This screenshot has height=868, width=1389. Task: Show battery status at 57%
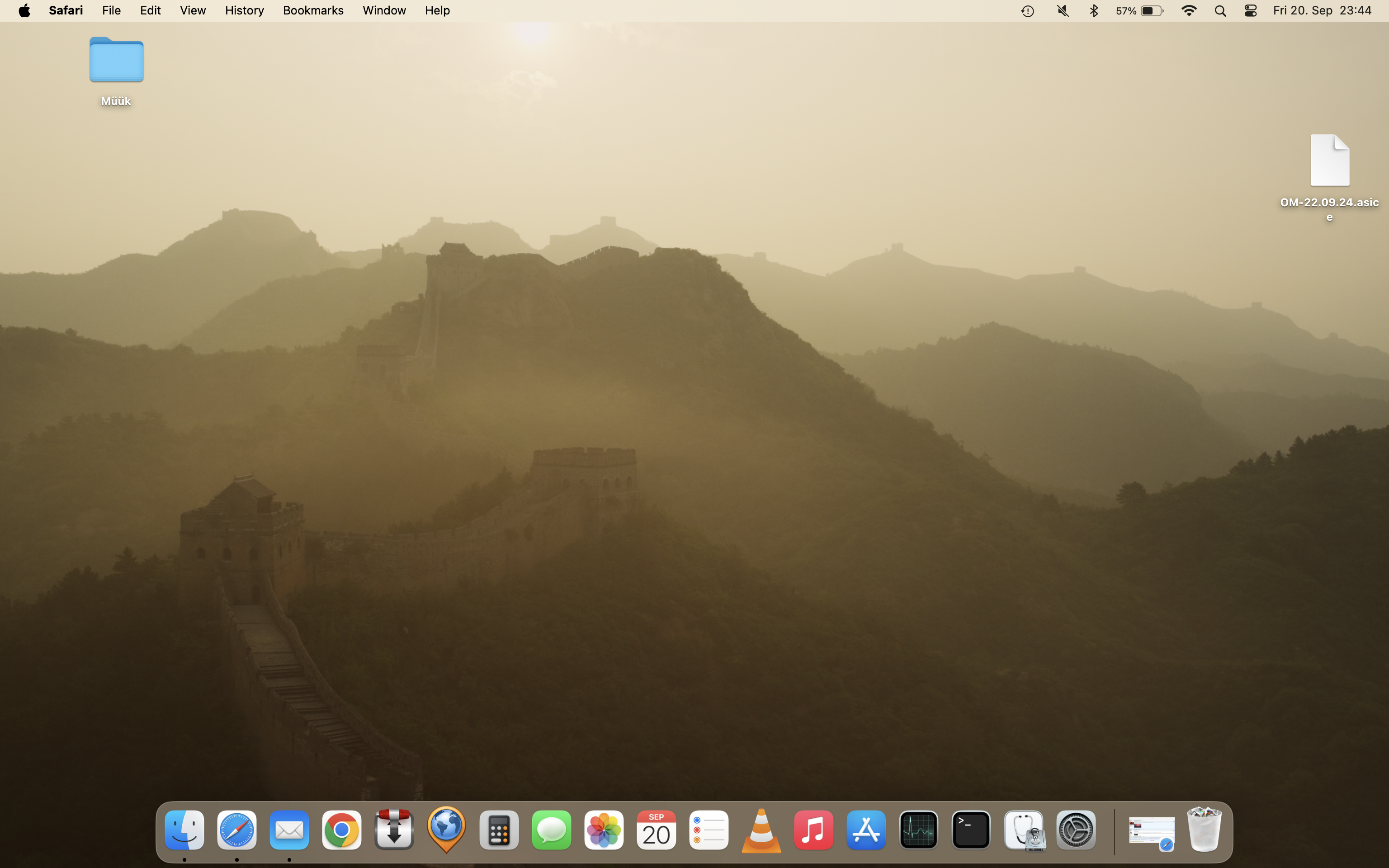click(x=1140, y=11)
